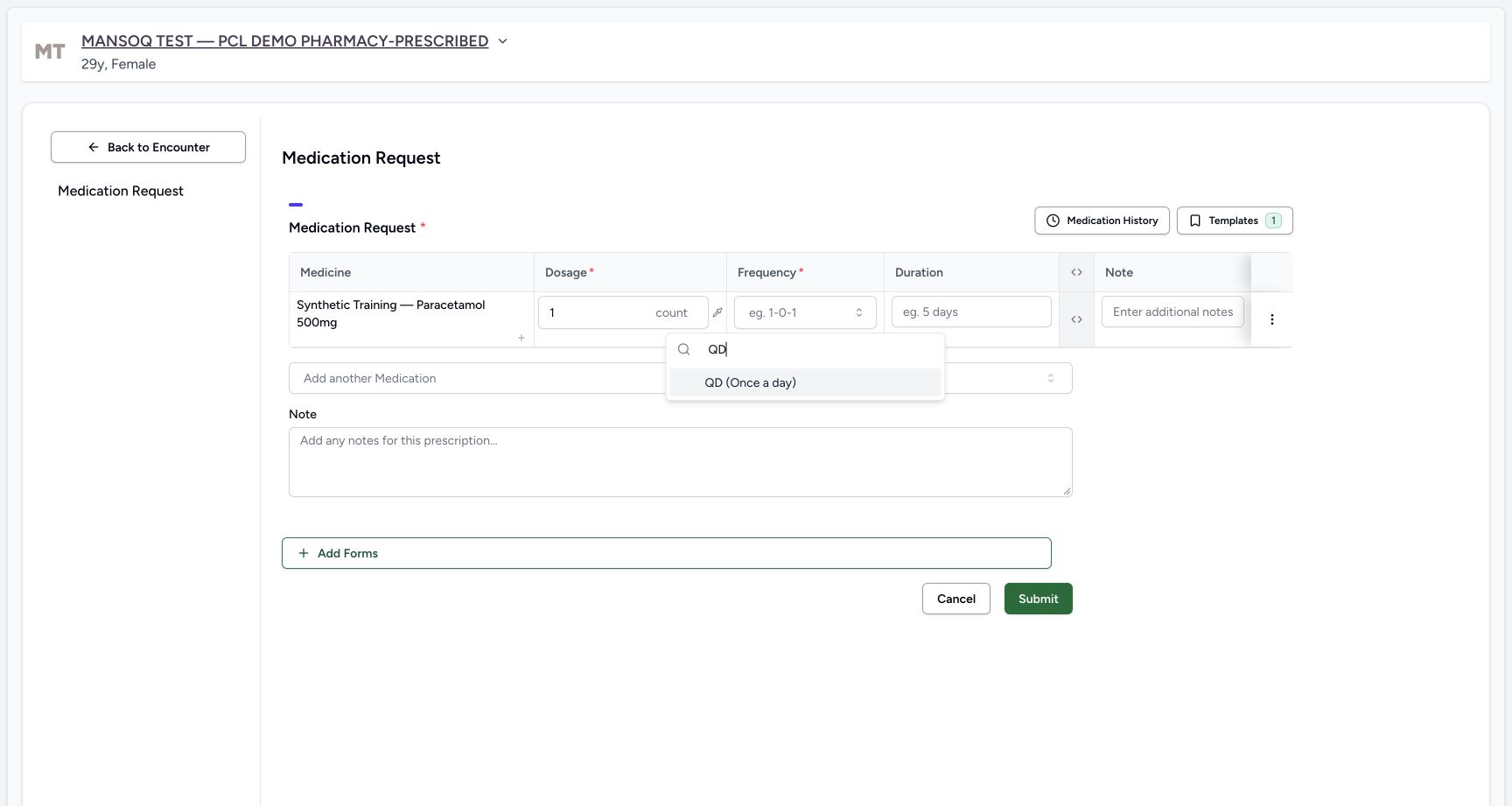Click the bookmark icon in Templates button
1512x806 pixels.
pyautogui.click(x=1195, y=221)
